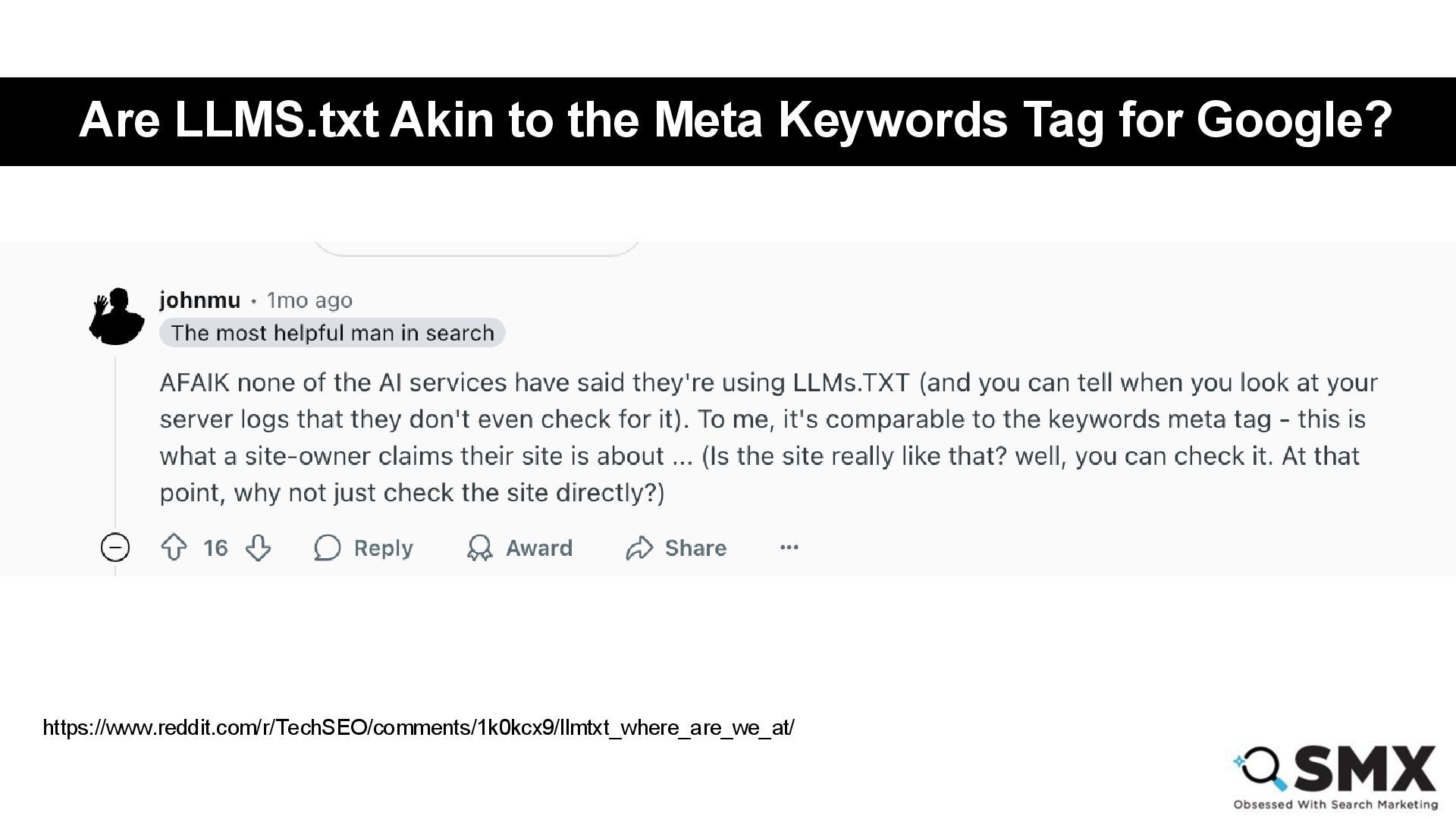Click the magnifying glass in SMX logo
Screen dimensions: 1456x819
1260,769
